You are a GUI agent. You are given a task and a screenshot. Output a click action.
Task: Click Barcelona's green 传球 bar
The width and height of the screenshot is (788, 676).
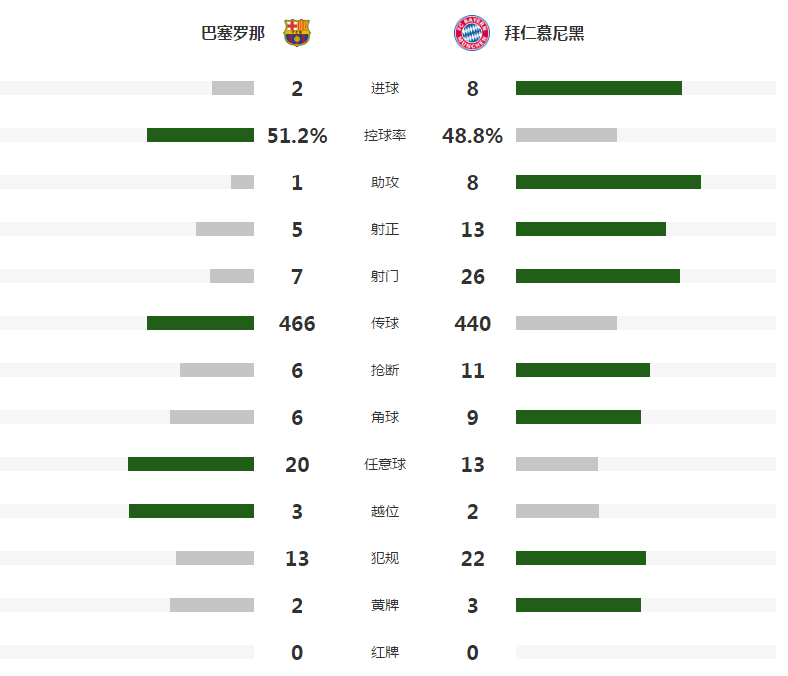click(x=200, y=323)
